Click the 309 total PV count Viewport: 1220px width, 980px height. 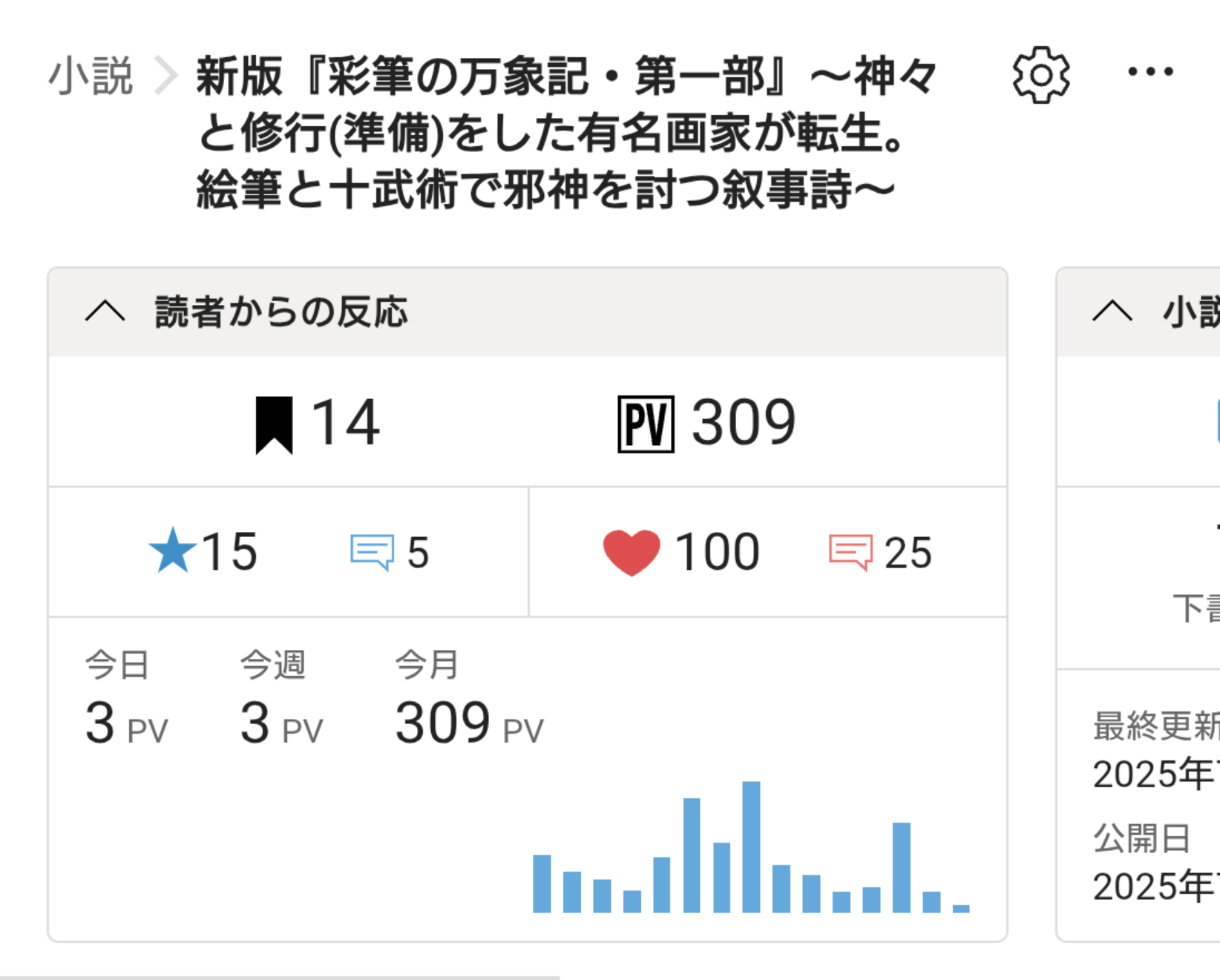743,423
